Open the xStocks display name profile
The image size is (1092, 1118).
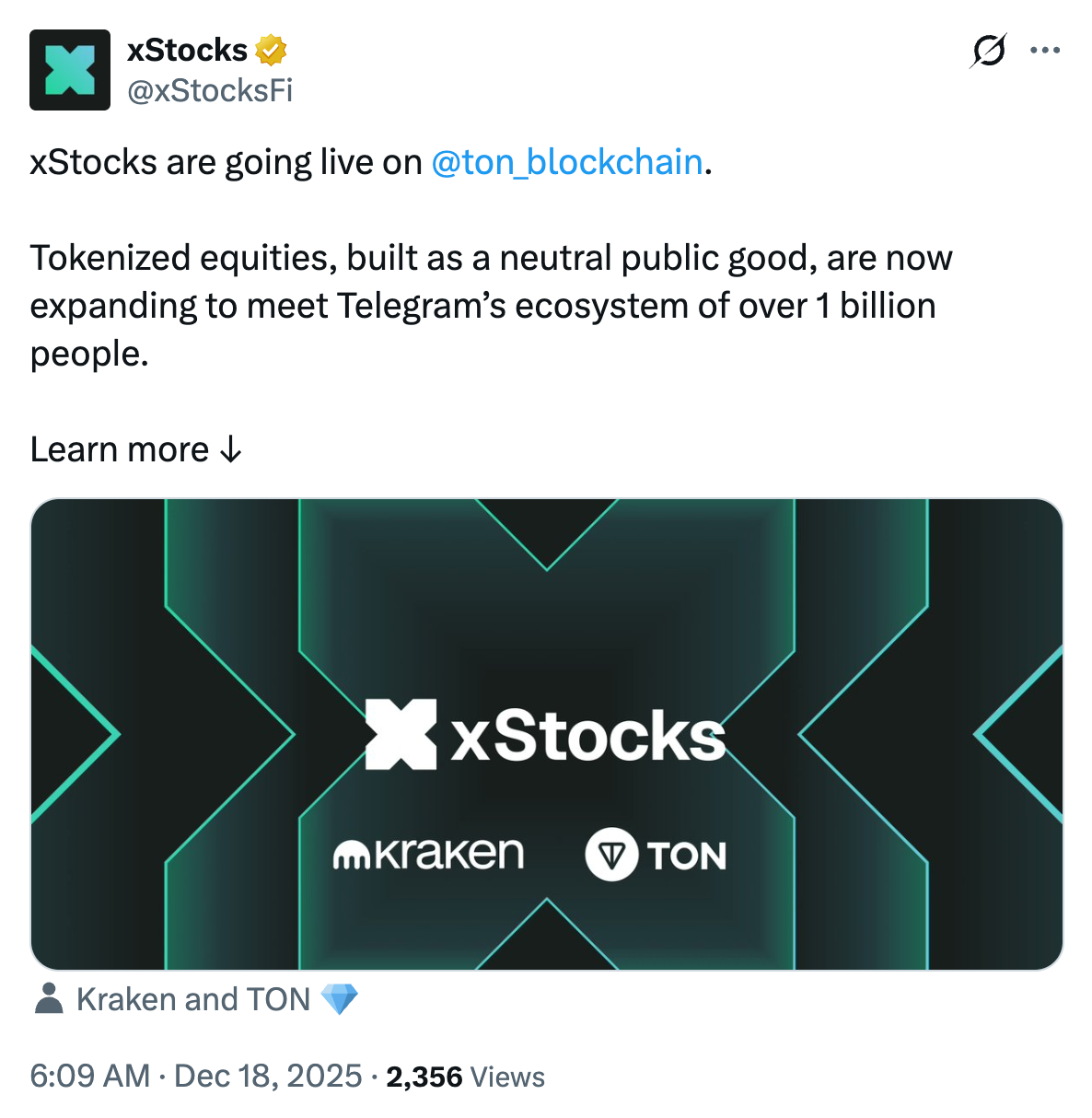[x=187, y=50]
